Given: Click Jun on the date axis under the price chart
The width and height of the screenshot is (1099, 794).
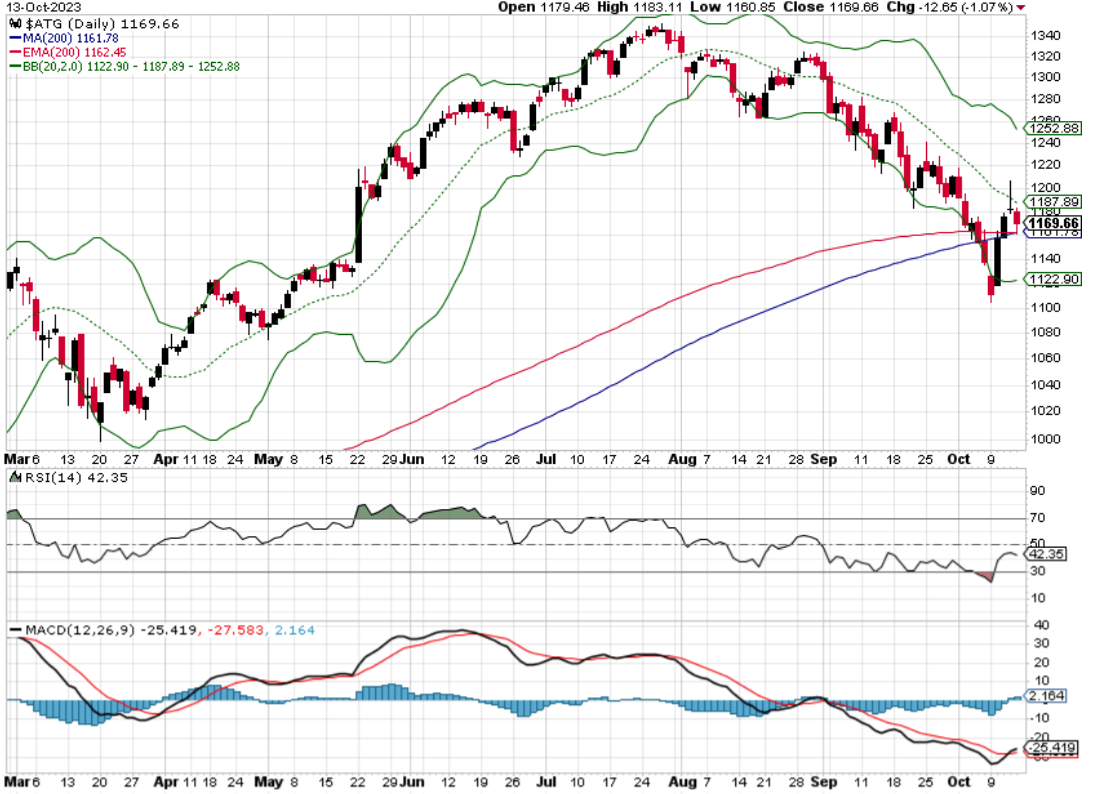Looking at the screenshot, I should pyautogui.click(x=412, y=460).
